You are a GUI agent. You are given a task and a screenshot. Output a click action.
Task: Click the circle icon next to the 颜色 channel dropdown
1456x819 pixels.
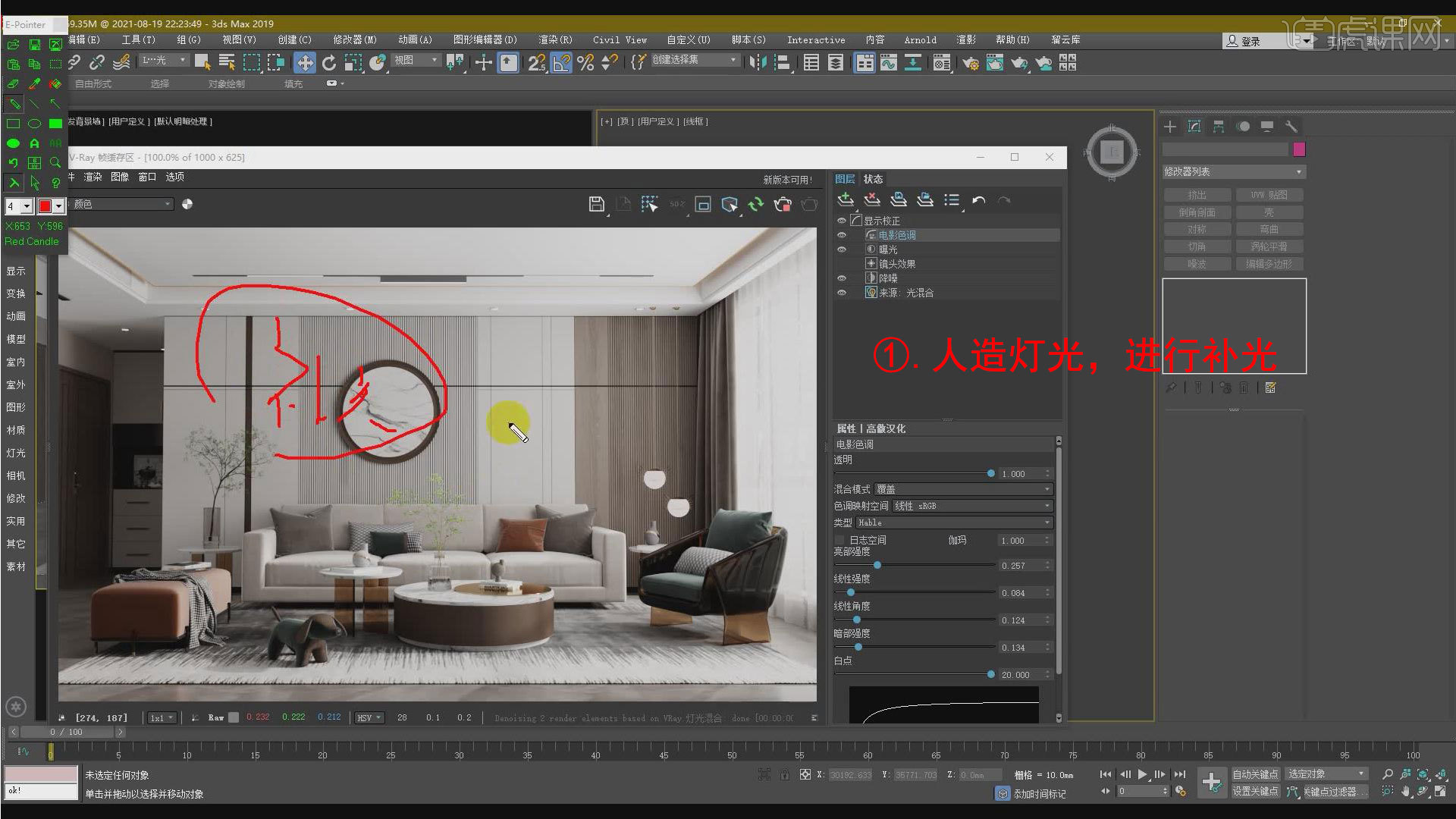(x=187, y=204)
